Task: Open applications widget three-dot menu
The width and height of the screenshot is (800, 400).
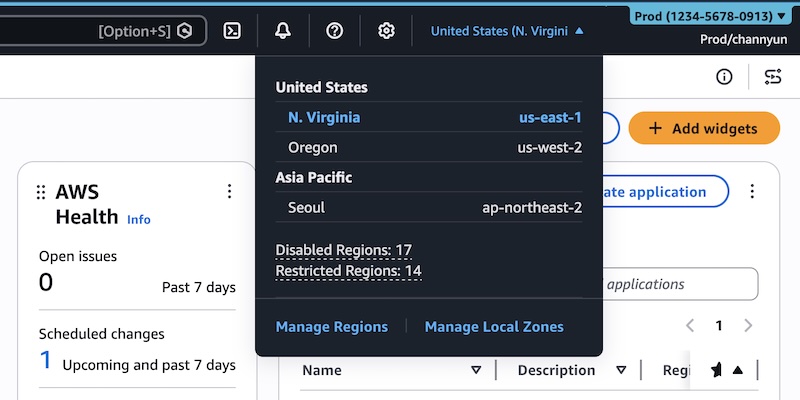Action: pos(752,191)
